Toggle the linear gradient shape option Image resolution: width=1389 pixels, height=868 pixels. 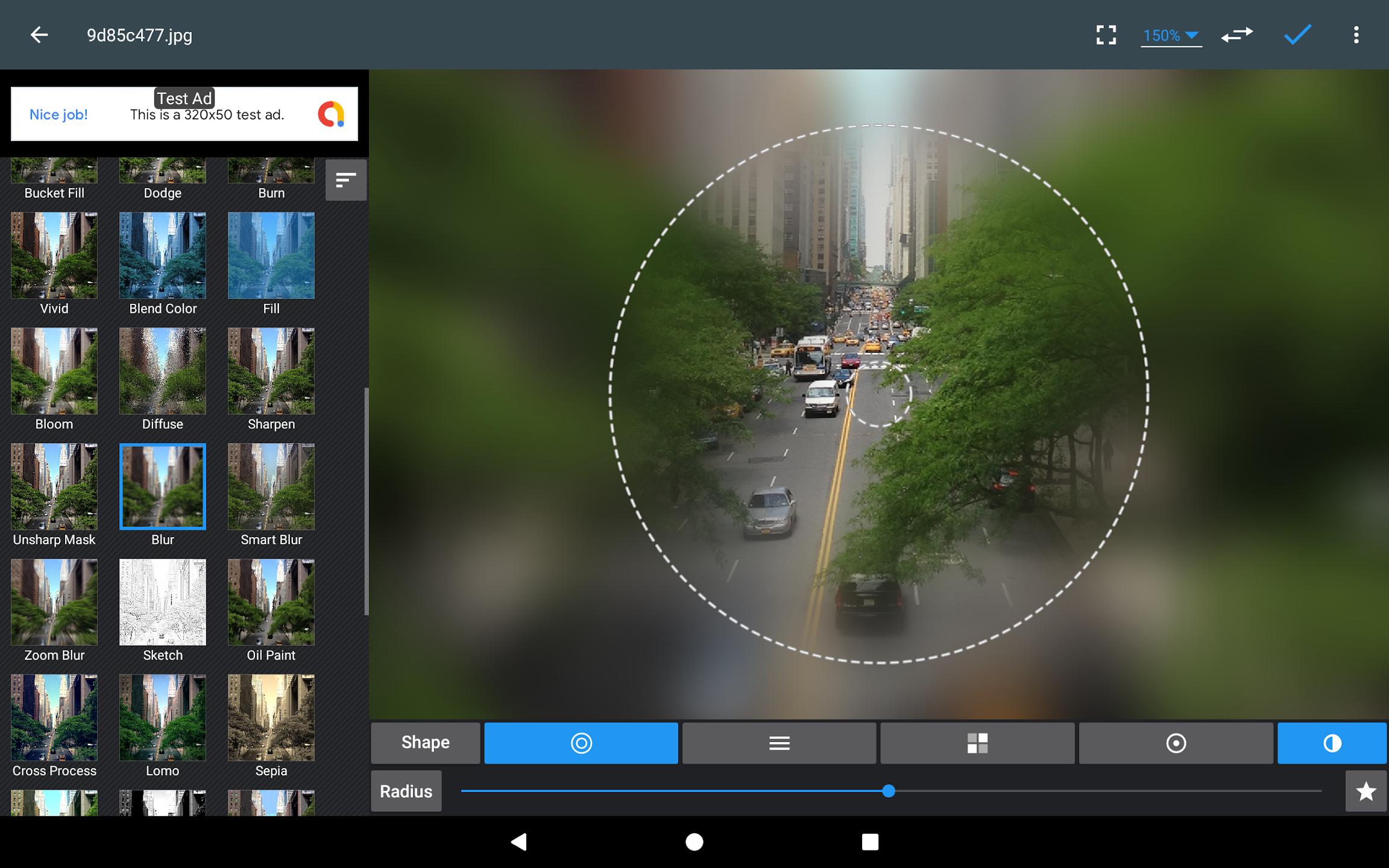pyautogui.click(x=778, y=742)
